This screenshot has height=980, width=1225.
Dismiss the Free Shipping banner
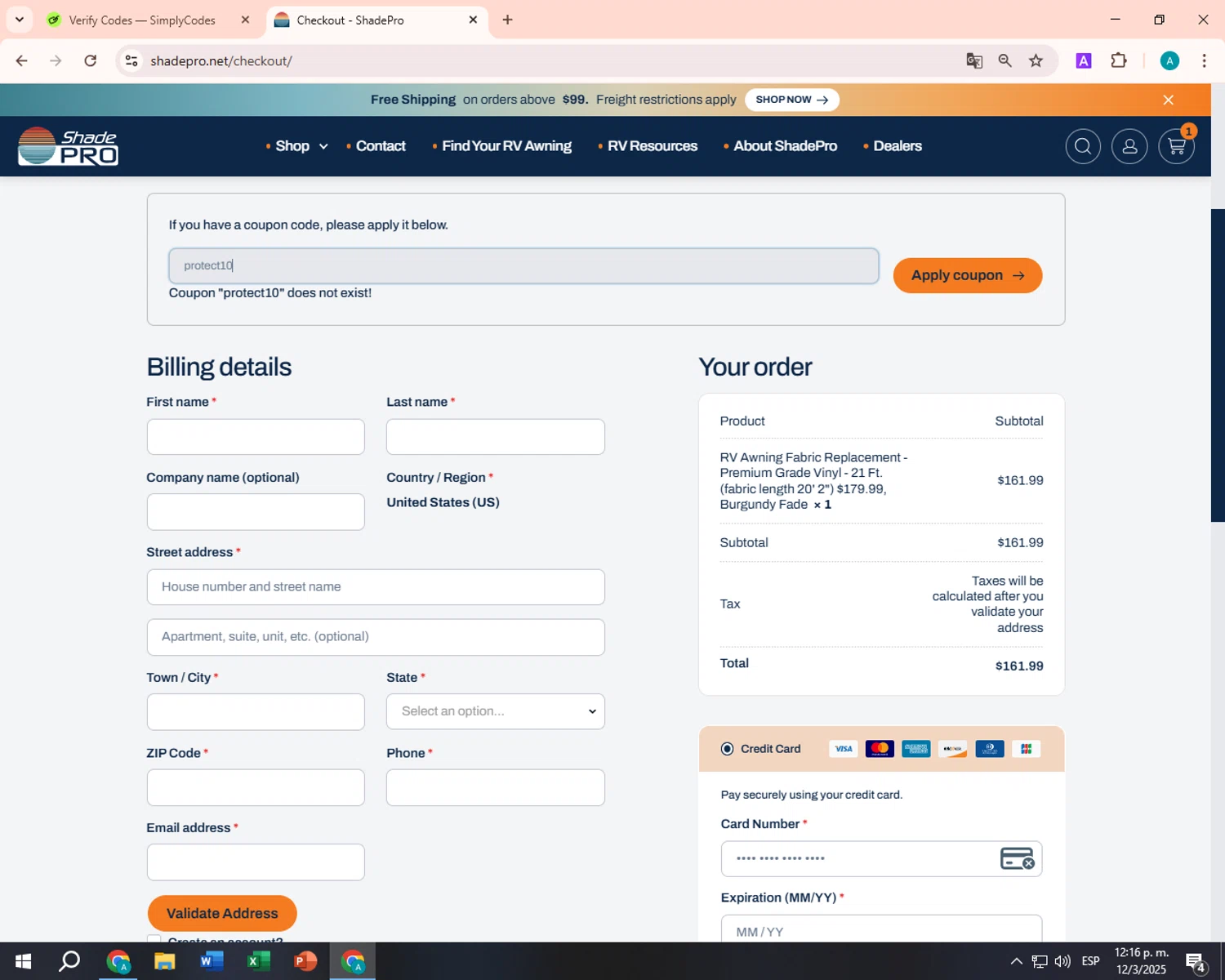pyautogui.click(x=1168, y=100)
